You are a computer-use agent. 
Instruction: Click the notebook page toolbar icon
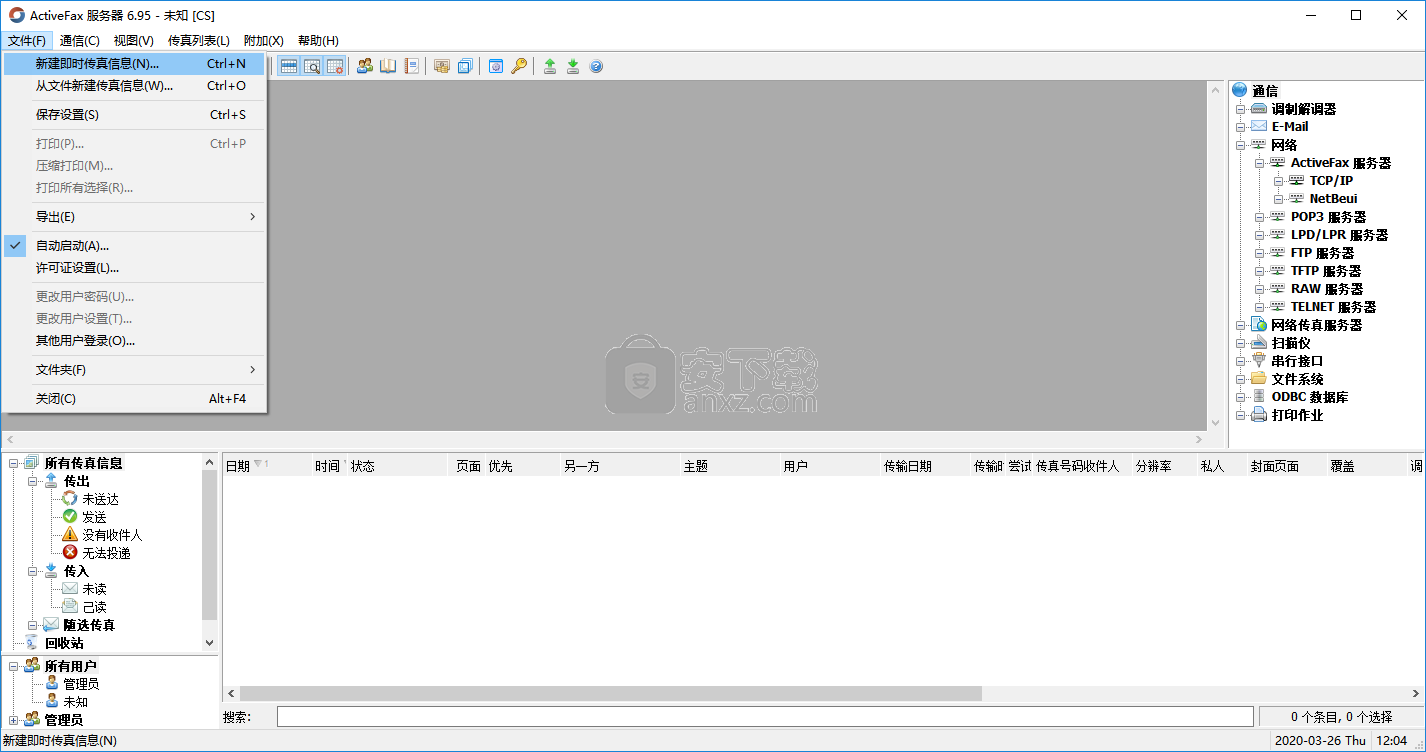pos(411,66)
